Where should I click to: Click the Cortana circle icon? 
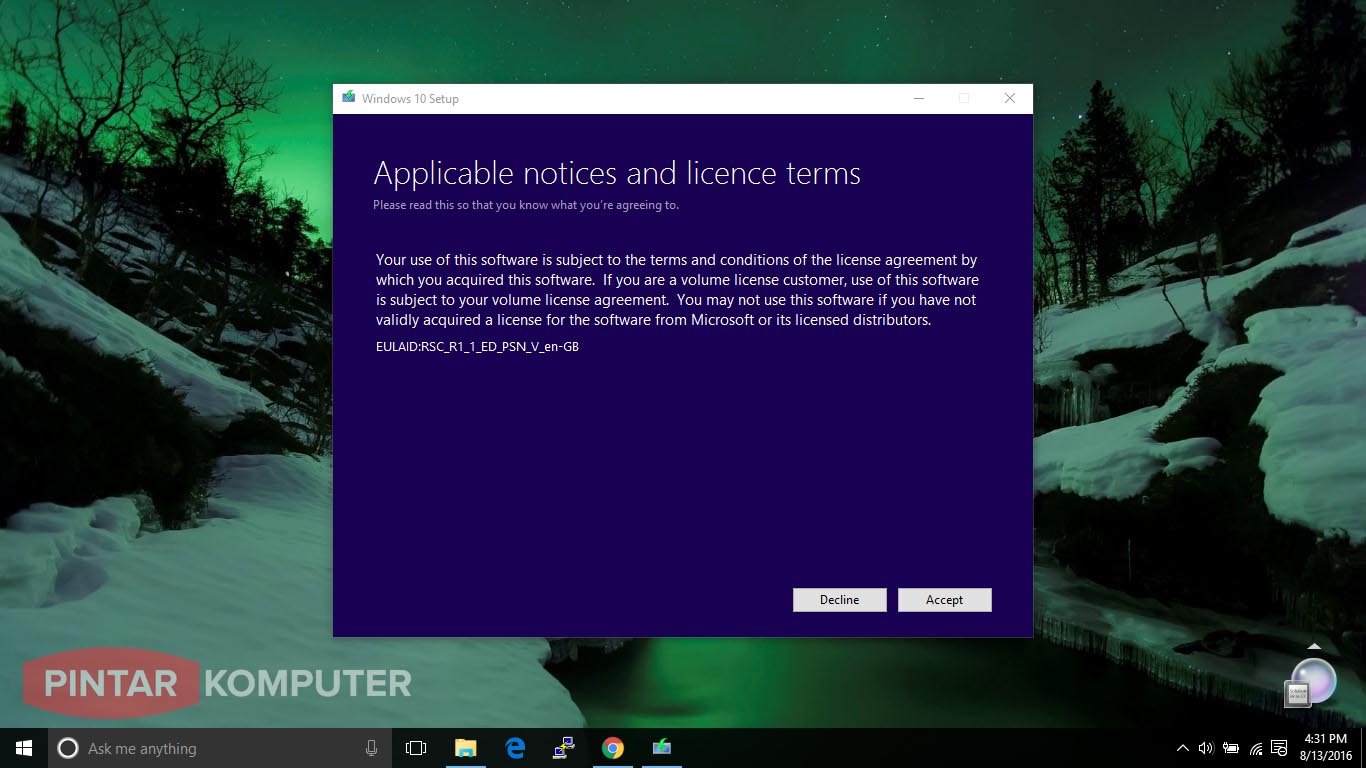click(x=68, y=748)
